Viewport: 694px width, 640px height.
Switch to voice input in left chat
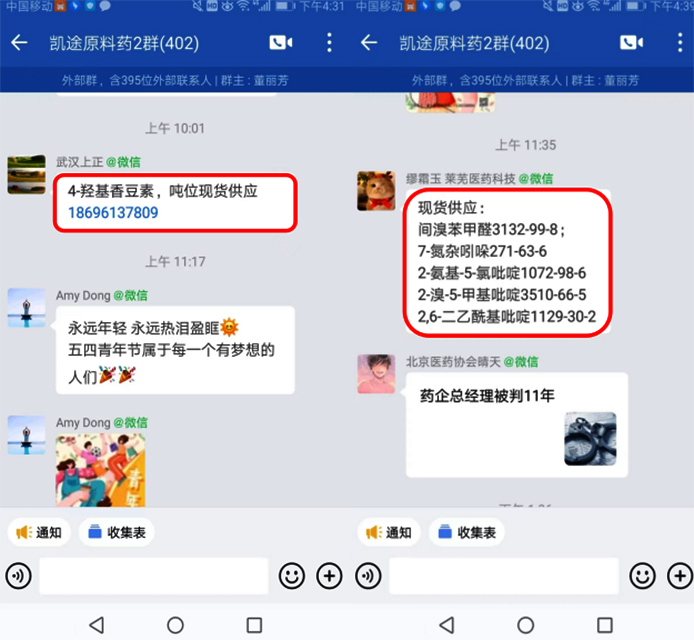[18, 576]
